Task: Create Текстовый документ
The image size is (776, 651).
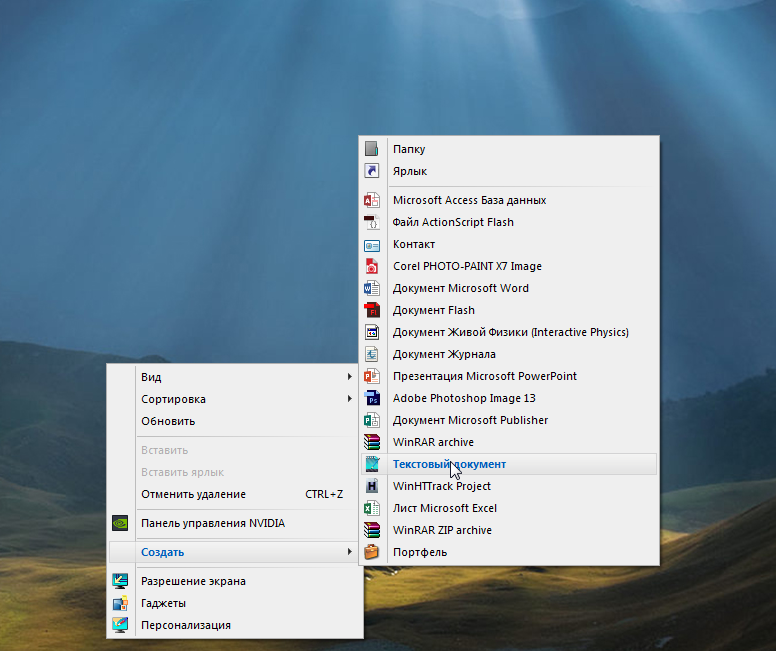Action: (509, 464)
